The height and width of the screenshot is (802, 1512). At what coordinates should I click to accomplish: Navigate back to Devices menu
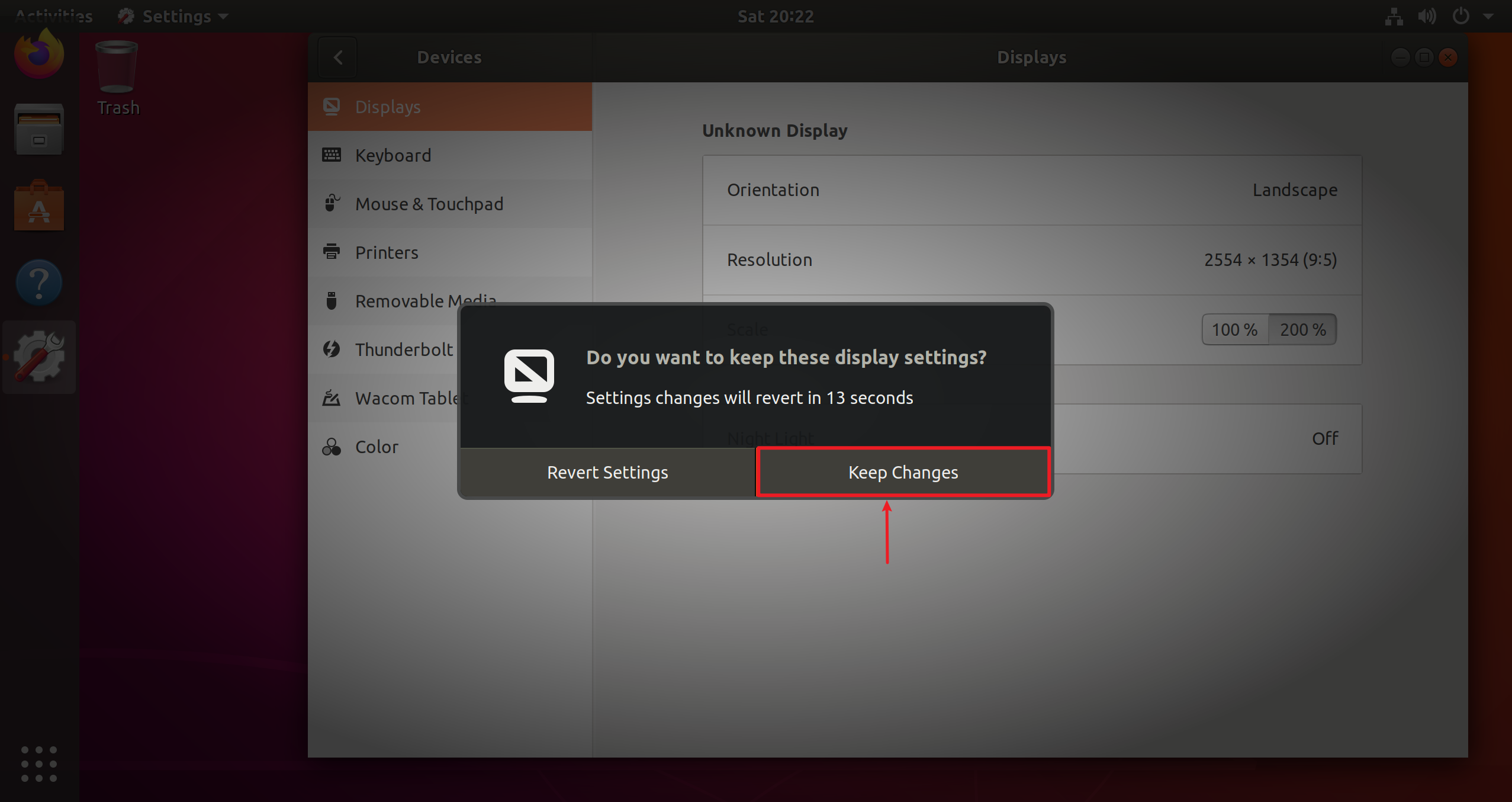tap(338, 57)
